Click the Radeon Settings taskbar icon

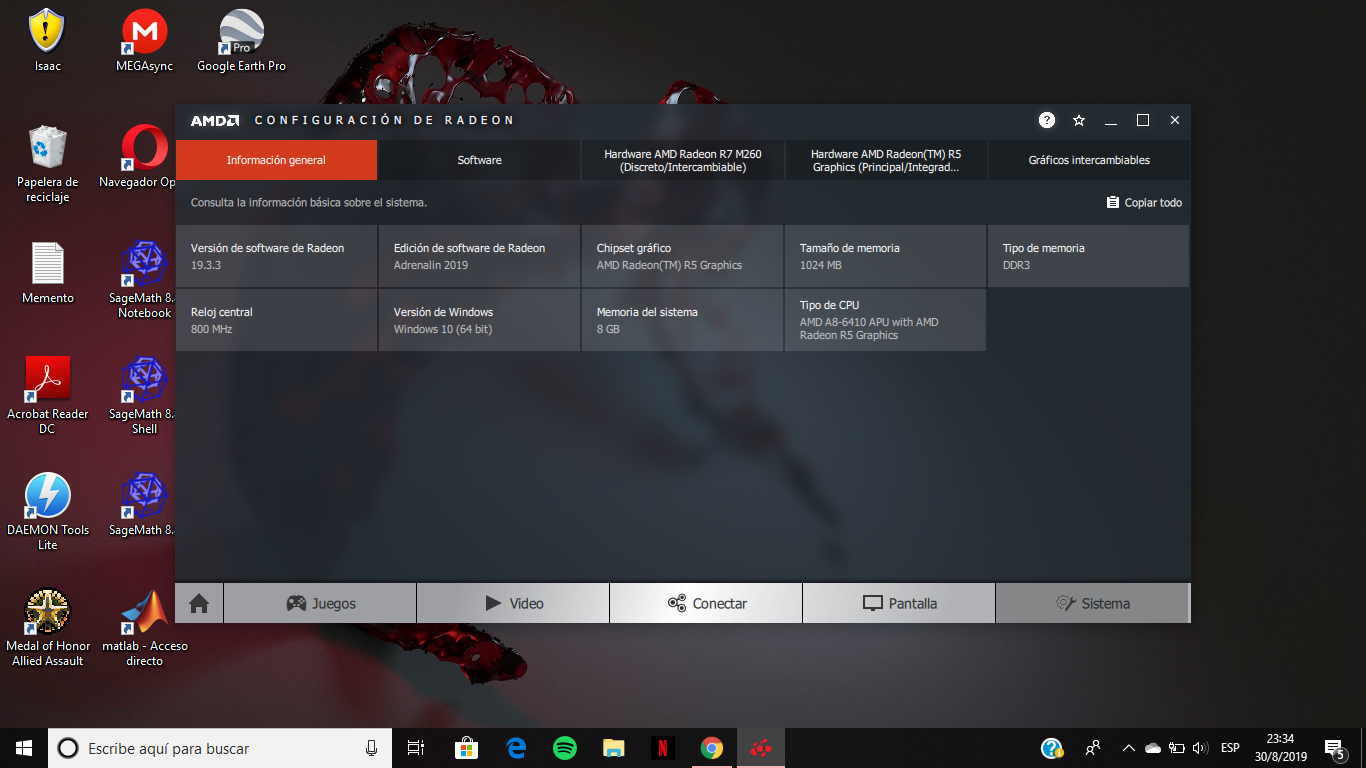(761, 748)
